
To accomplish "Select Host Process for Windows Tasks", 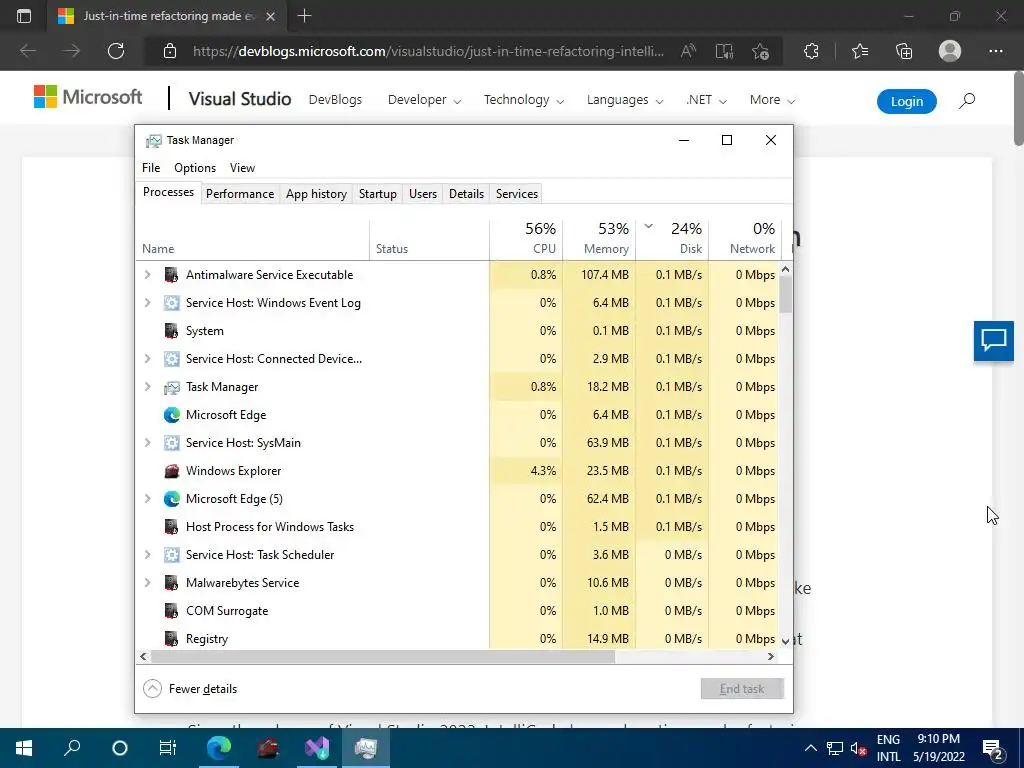I will pos(457,527).
